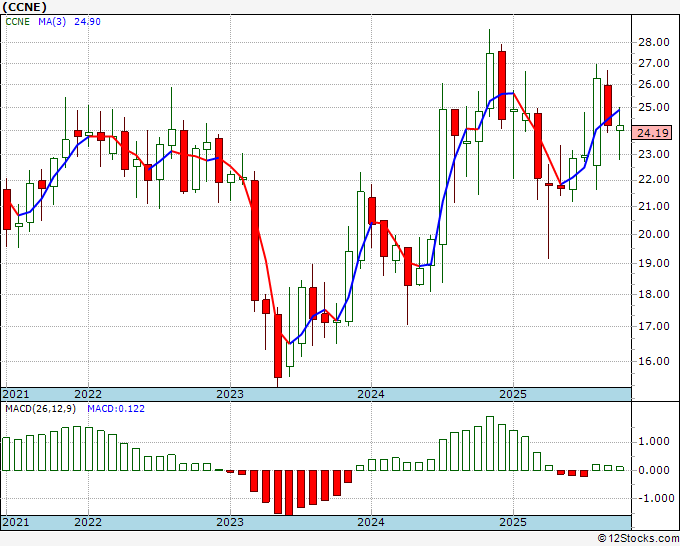Click the 17.00 price axis label

tap(654, 326)
